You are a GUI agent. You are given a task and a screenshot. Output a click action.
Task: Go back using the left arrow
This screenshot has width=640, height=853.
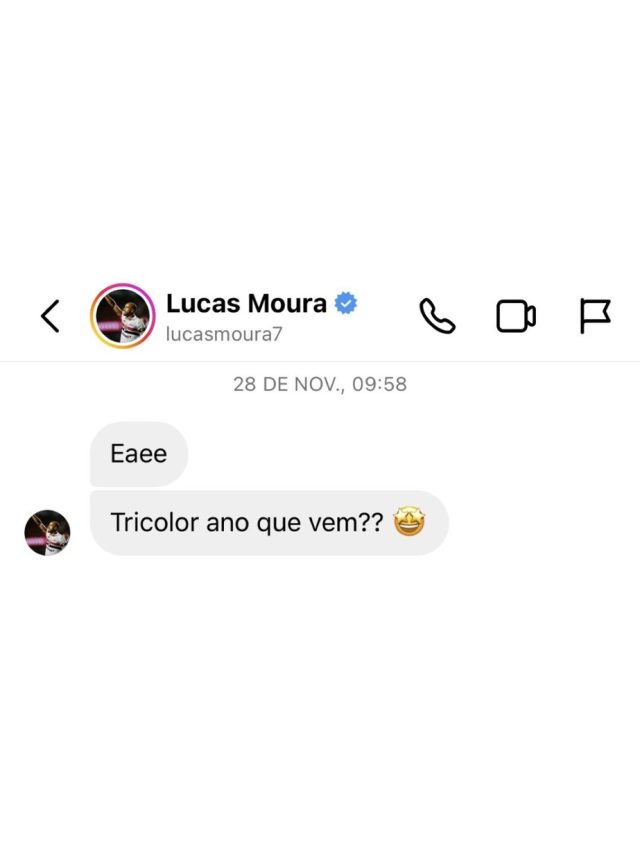[50, 316]
